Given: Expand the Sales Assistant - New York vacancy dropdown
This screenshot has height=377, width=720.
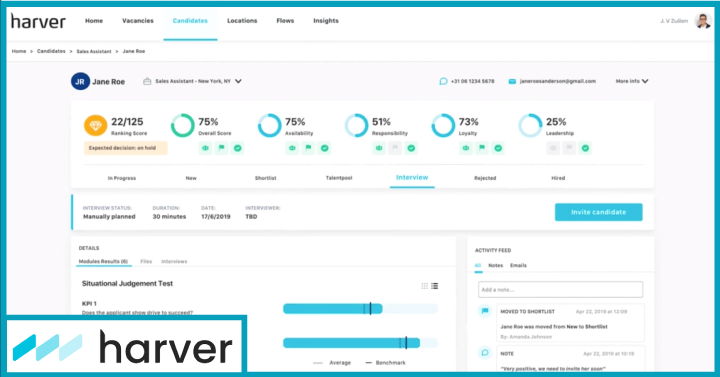Looking at the screenshot, I should click(238, 81).
